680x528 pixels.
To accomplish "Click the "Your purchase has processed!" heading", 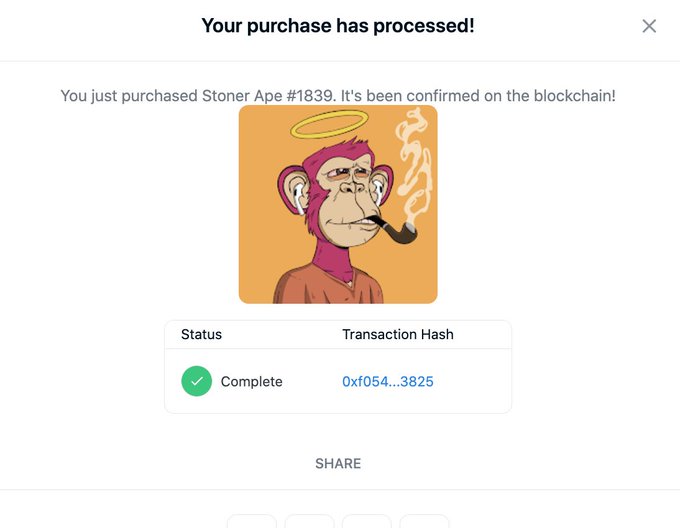I will [338, 25].
